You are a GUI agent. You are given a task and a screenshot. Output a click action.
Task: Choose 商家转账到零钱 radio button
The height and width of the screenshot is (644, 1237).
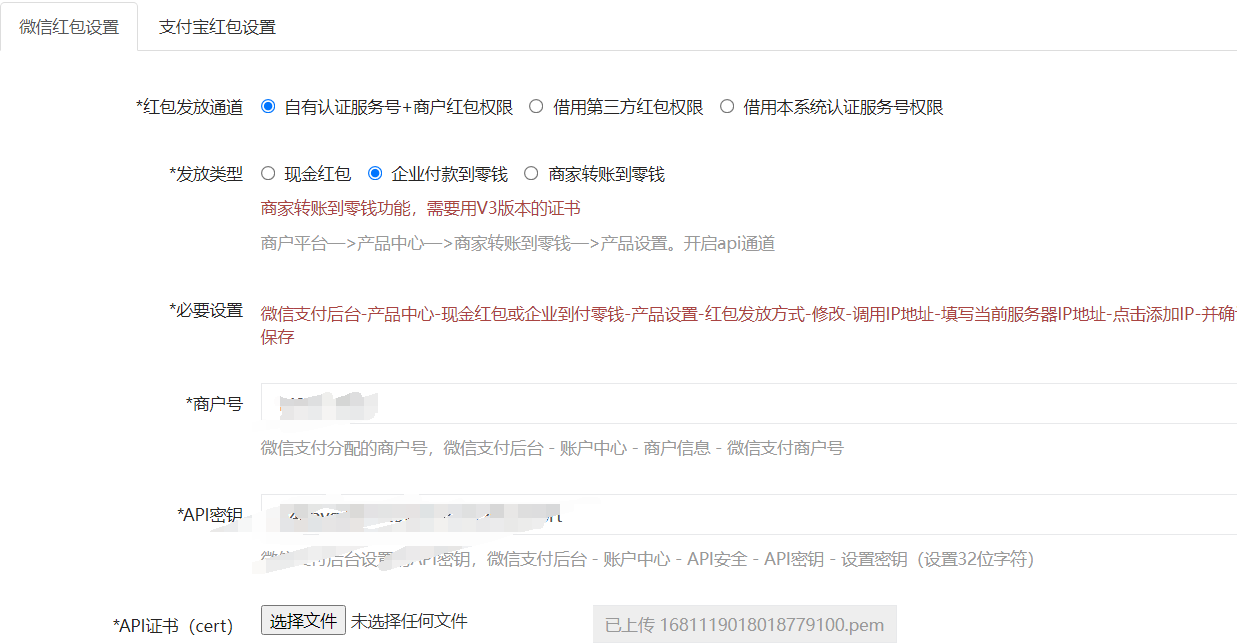pos(532,174)
